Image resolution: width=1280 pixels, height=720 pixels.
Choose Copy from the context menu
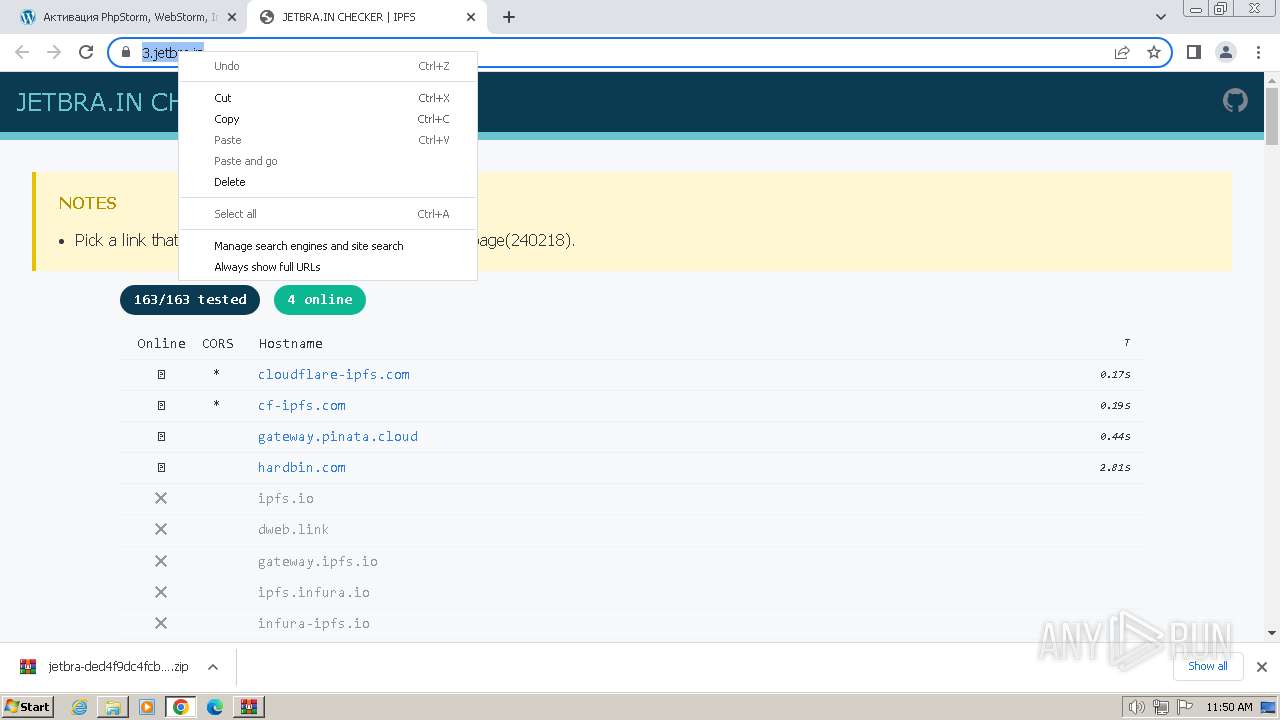(328, 119)
